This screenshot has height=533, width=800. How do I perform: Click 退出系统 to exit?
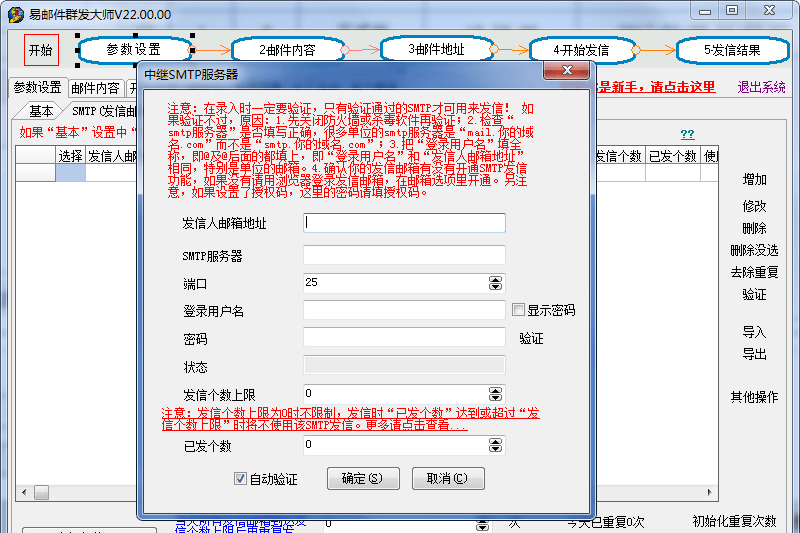761,87
